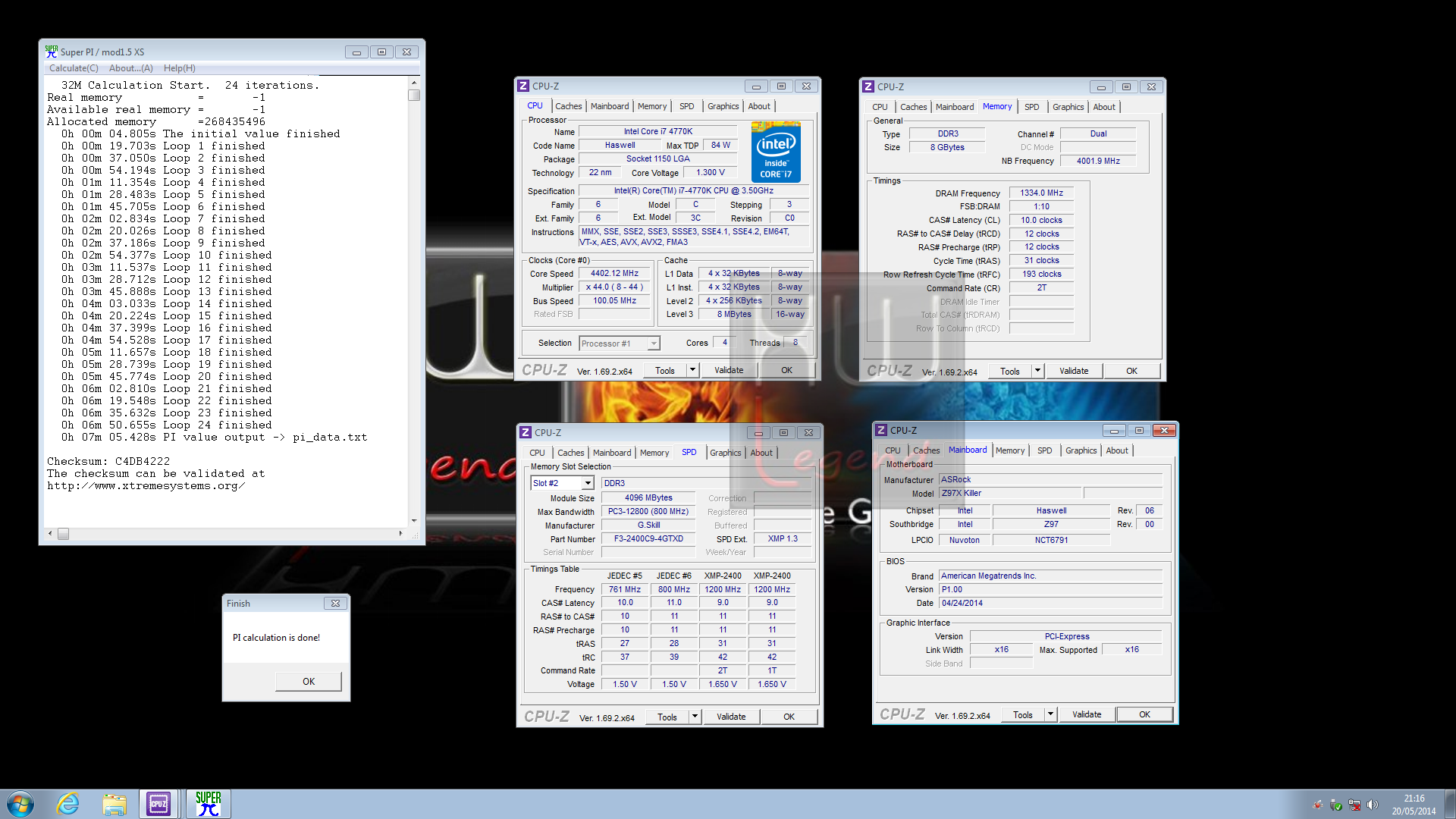Click OK in the Memory window

coord(1131,371)
